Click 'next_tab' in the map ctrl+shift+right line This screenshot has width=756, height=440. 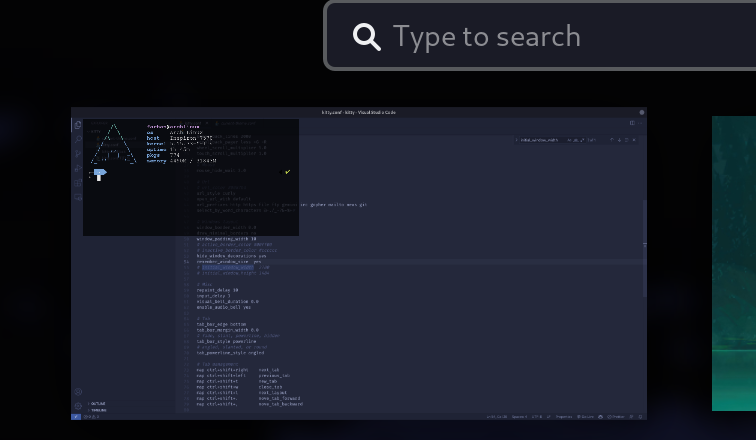(269, 370)
